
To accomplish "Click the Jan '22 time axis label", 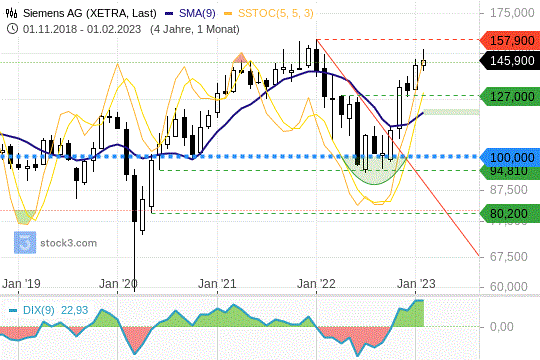I will [316, 284].
